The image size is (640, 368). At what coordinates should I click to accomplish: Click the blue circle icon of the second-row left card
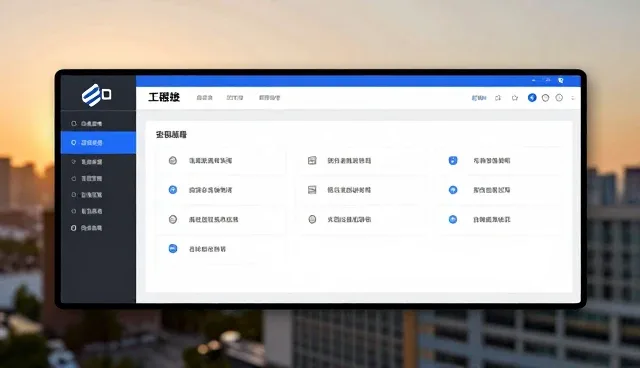[173, 190]
